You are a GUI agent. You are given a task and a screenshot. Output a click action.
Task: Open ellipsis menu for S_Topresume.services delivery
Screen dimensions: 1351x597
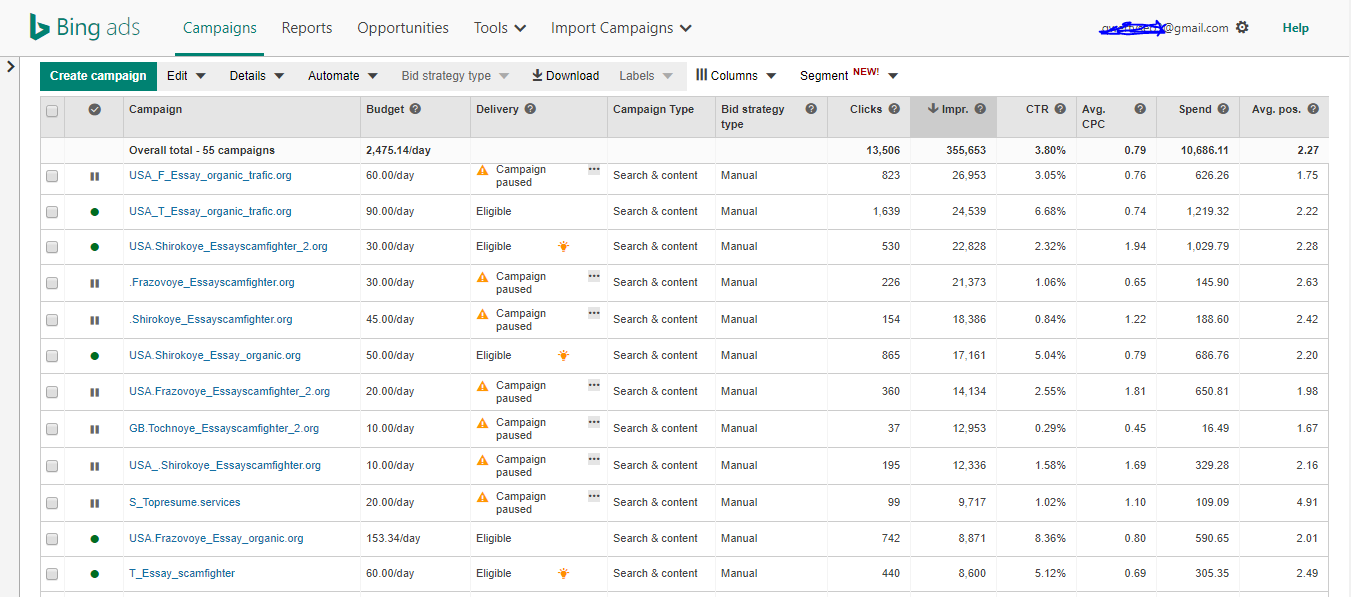point(594,496)
